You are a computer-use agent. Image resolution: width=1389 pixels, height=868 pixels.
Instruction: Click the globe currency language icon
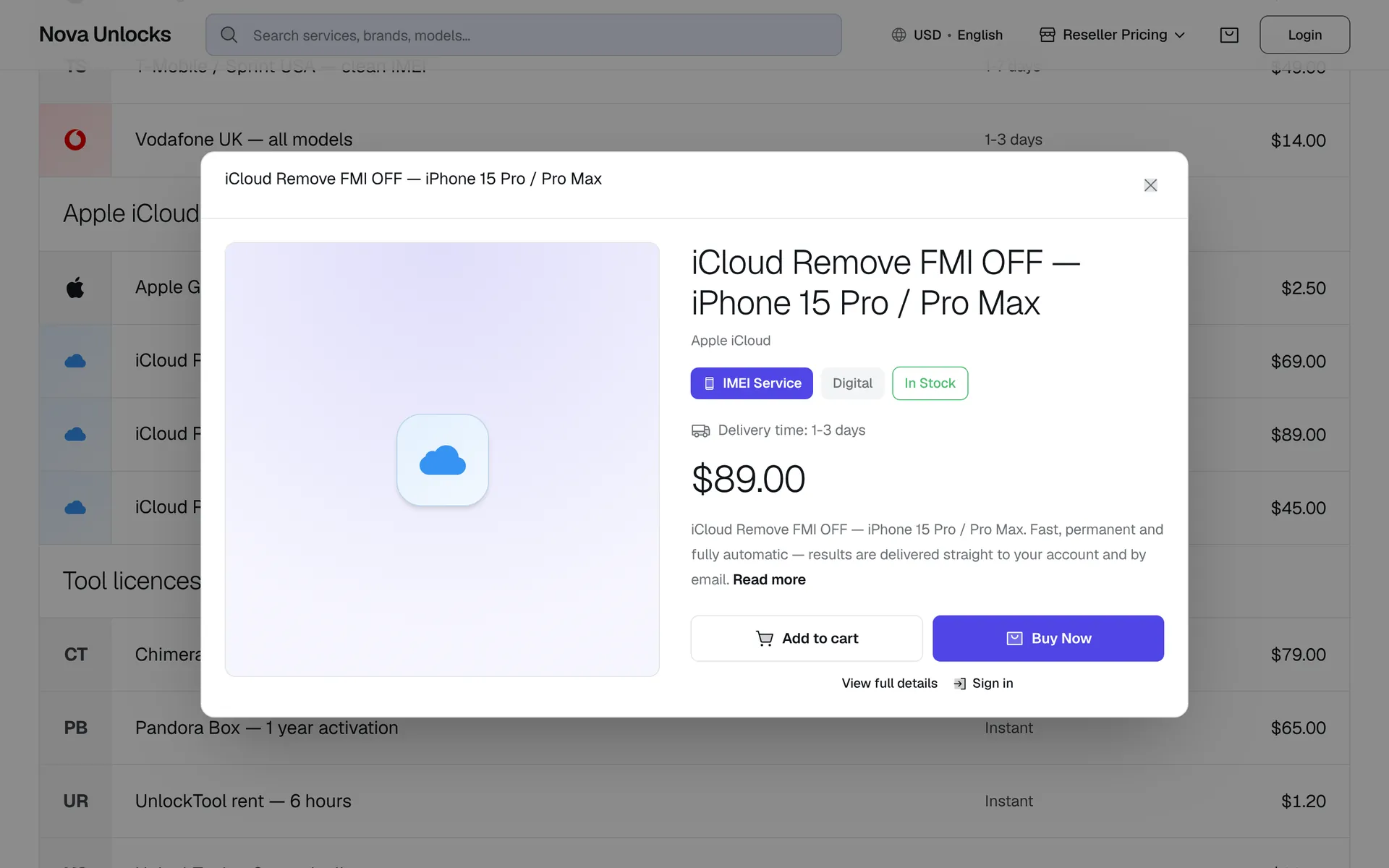[899, 35]
